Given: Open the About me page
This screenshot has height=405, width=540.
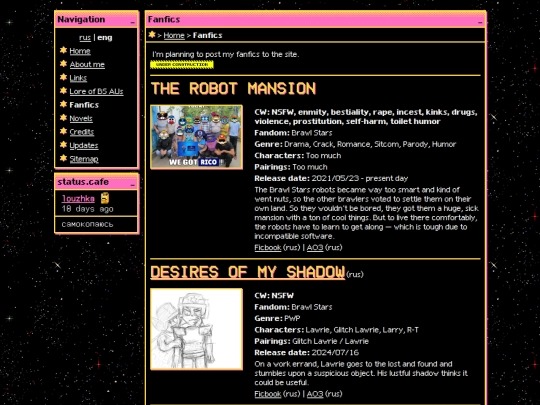Looking at the screenshot, I should pos(87,64).
